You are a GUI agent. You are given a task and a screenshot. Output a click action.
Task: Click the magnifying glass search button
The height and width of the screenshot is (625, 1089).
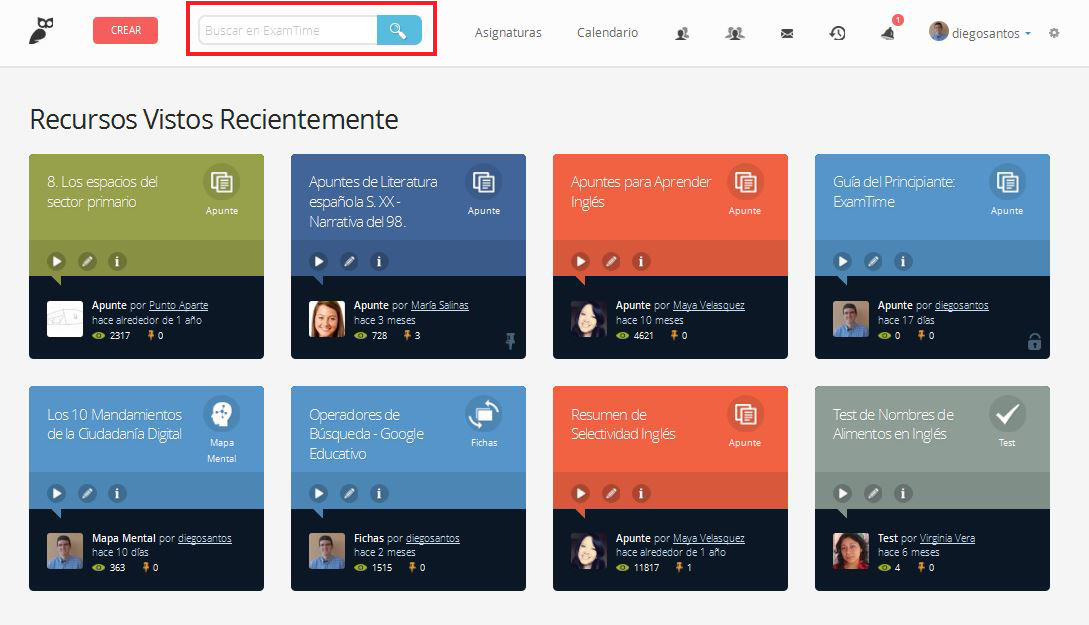point(398,31)
